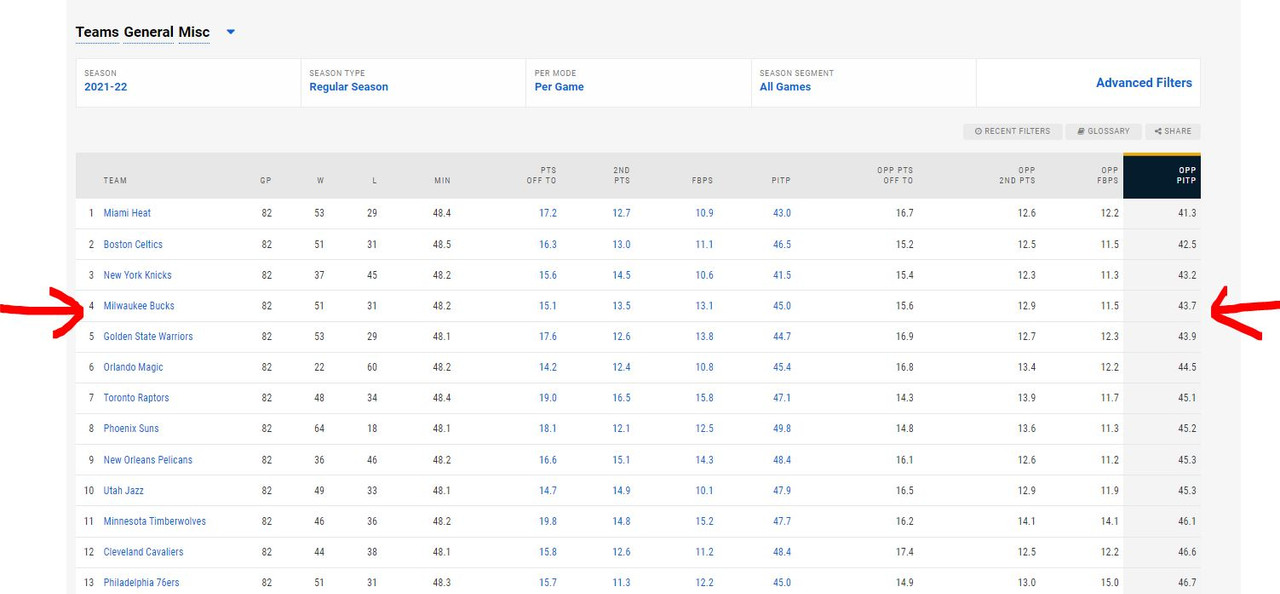Click the Recent Filters button
1280x594 pixels.
1012,131
